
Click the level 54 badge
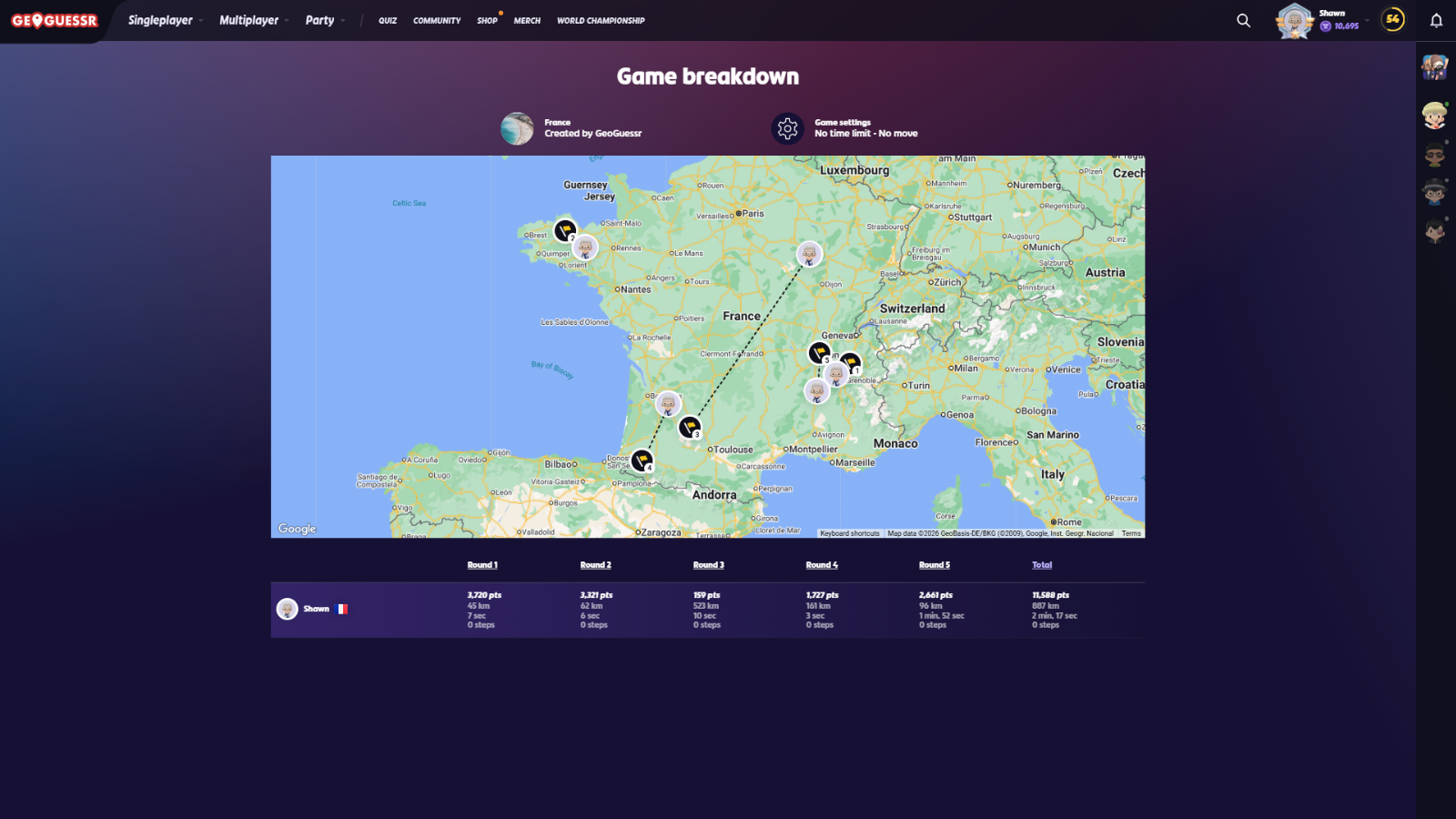tap(1392, 19)
